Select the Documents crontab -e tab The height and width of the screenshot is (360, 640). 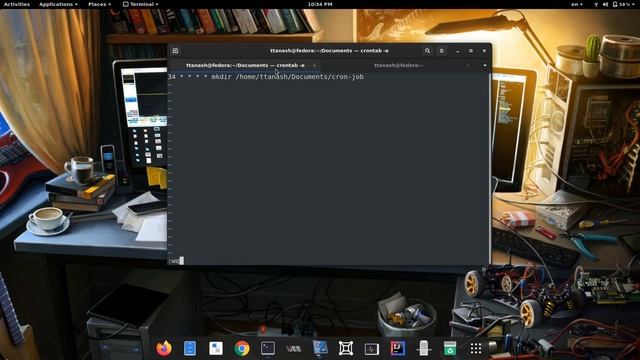[245, 65]
